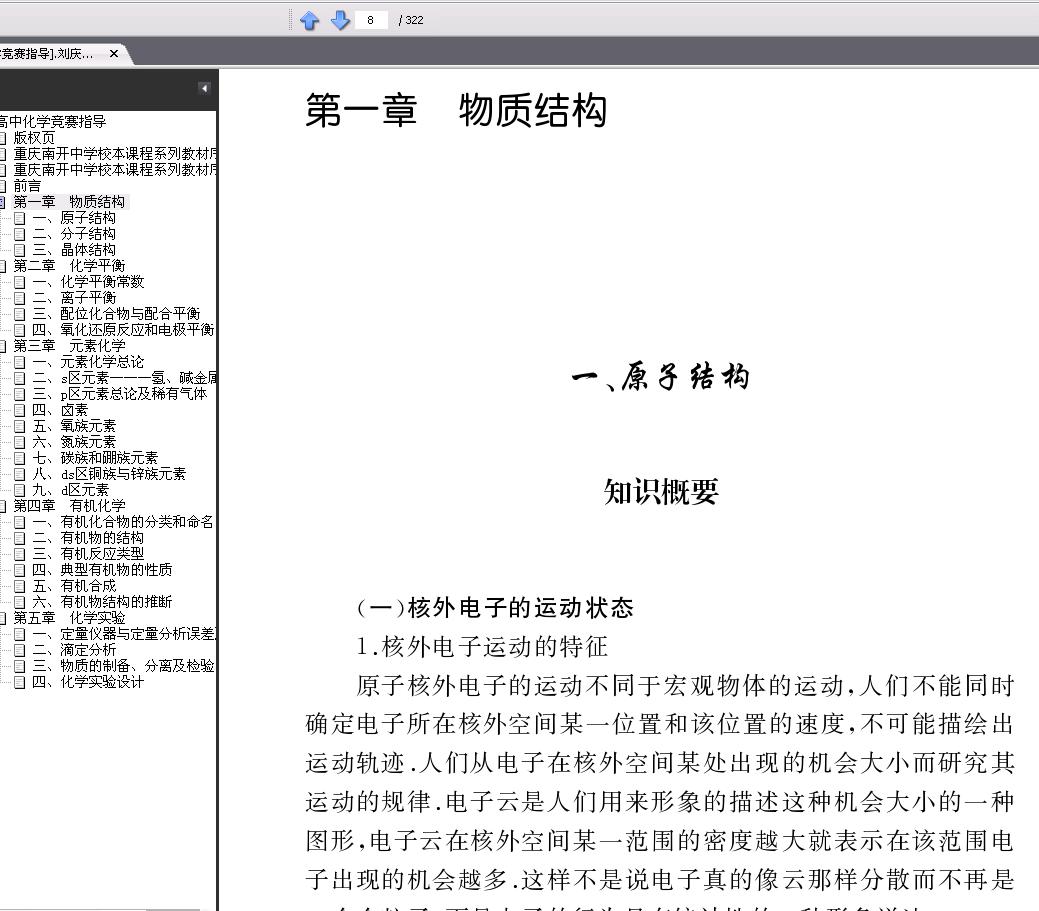Open bookmark 三、晶体结构
The image size is (1039, 911).
pyautogui.click(x=74, y=250)
